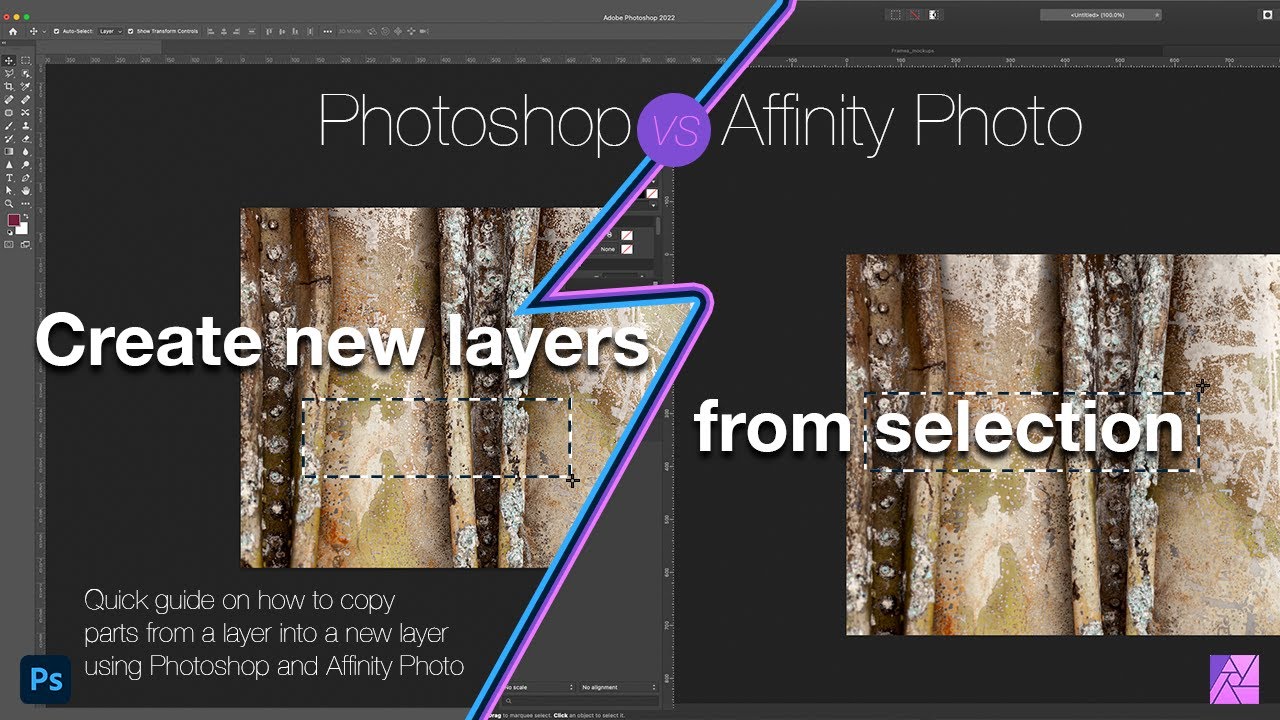Select the Content-Aware Move tool icon
This screenshot has height=720, width=1280.
coord(25,113)
